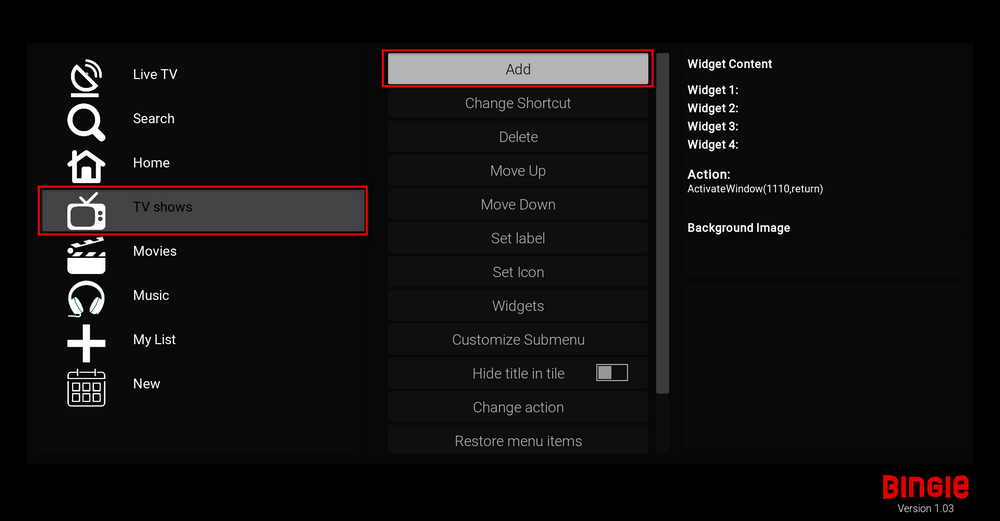
Task: Click the Home house icon
Action: [x=86, y=166]
